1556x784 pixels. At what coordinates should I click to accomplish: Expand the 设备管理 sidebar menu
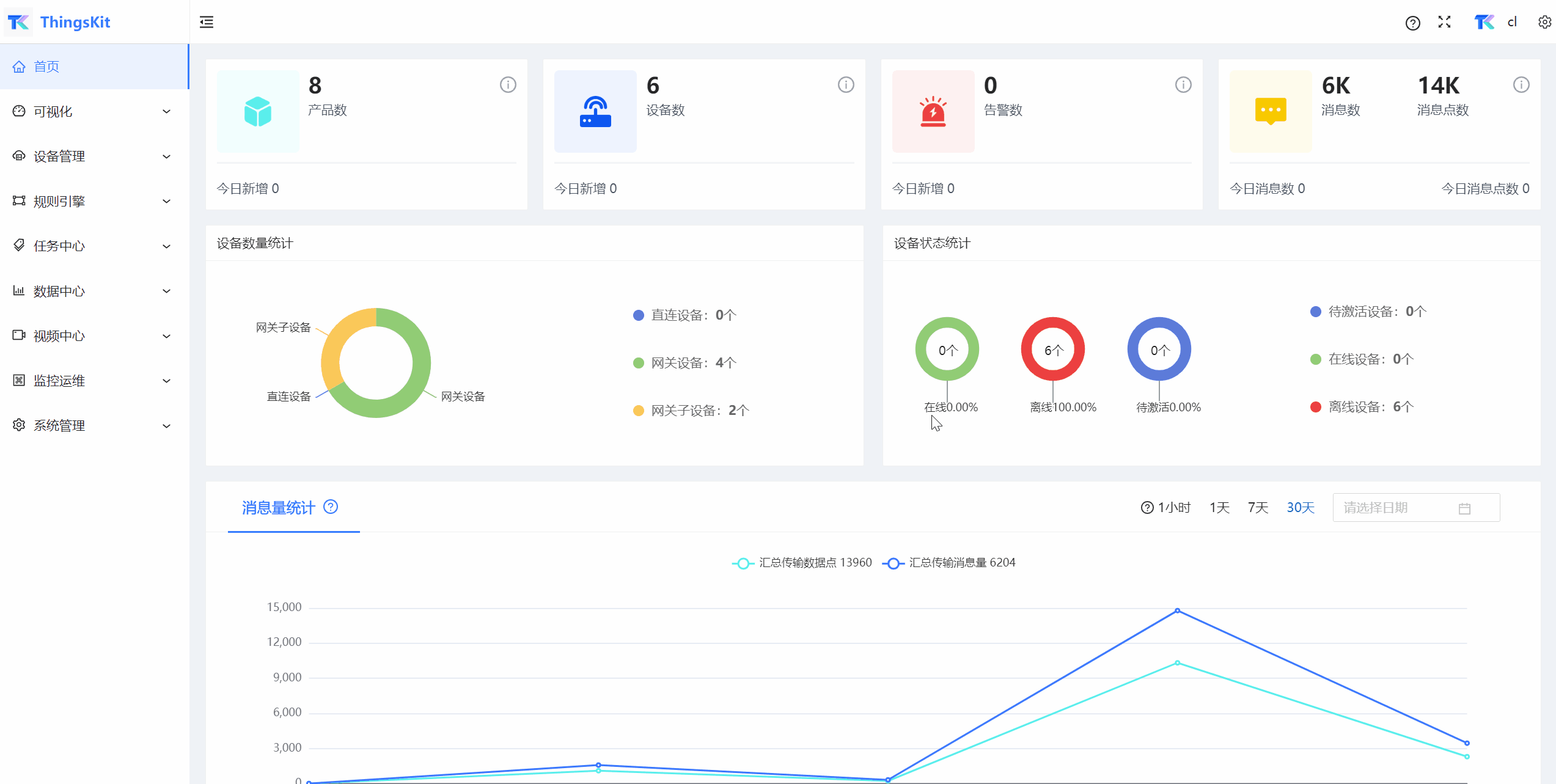92,156
